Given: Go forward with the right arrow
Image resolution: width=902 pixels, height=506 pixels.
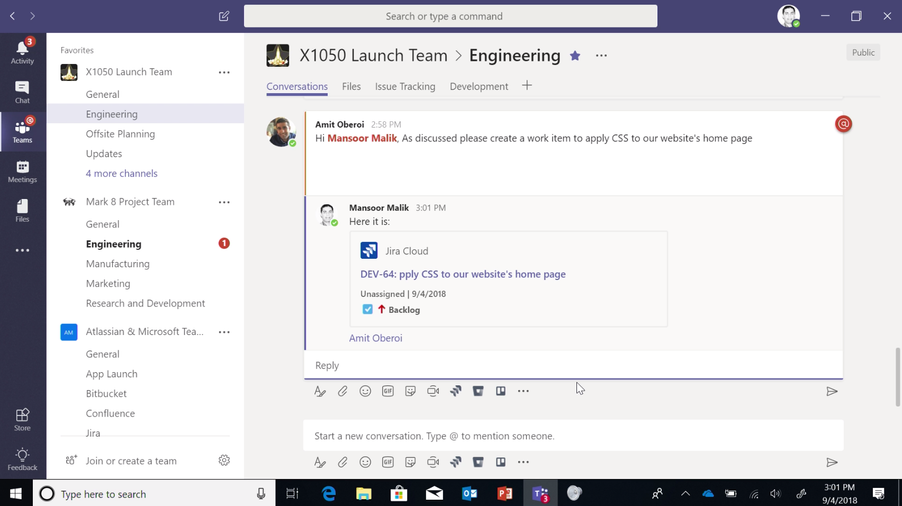Looking at the screenshot, I should coord(32,16).
